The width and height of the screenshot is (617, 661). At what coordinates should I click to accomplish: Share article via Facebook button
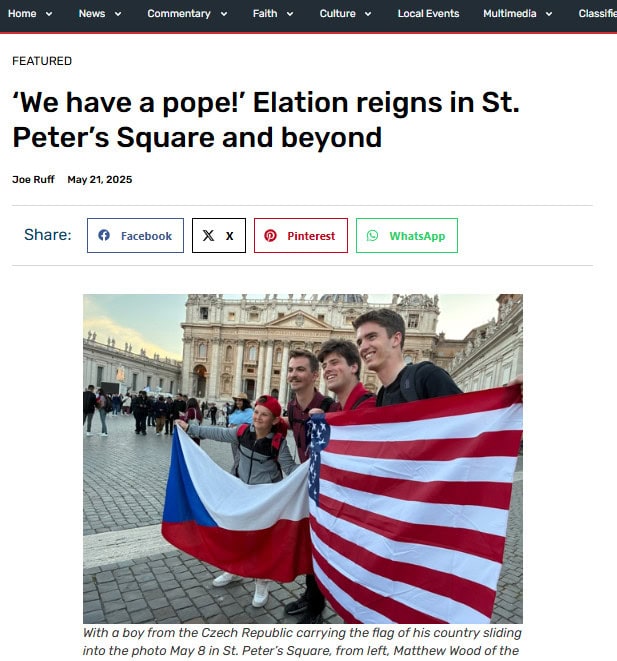135,235
